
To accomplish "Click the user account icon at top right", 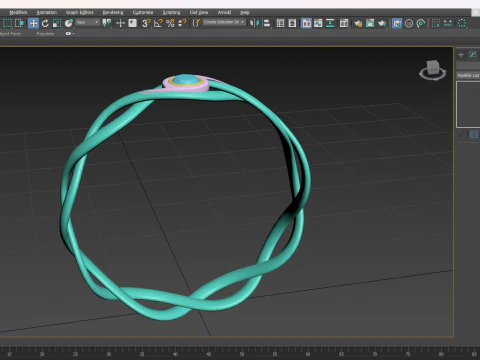I will 475,12.
